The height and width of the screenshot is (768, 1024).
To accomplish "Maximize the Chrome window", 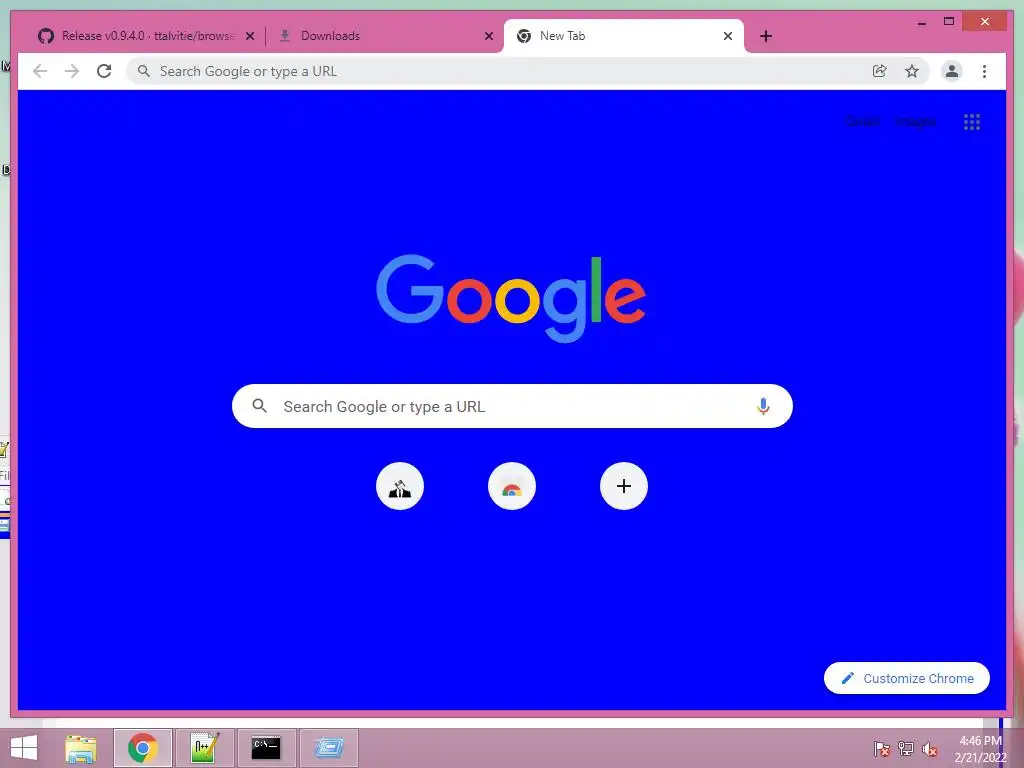I will (949, 22).
